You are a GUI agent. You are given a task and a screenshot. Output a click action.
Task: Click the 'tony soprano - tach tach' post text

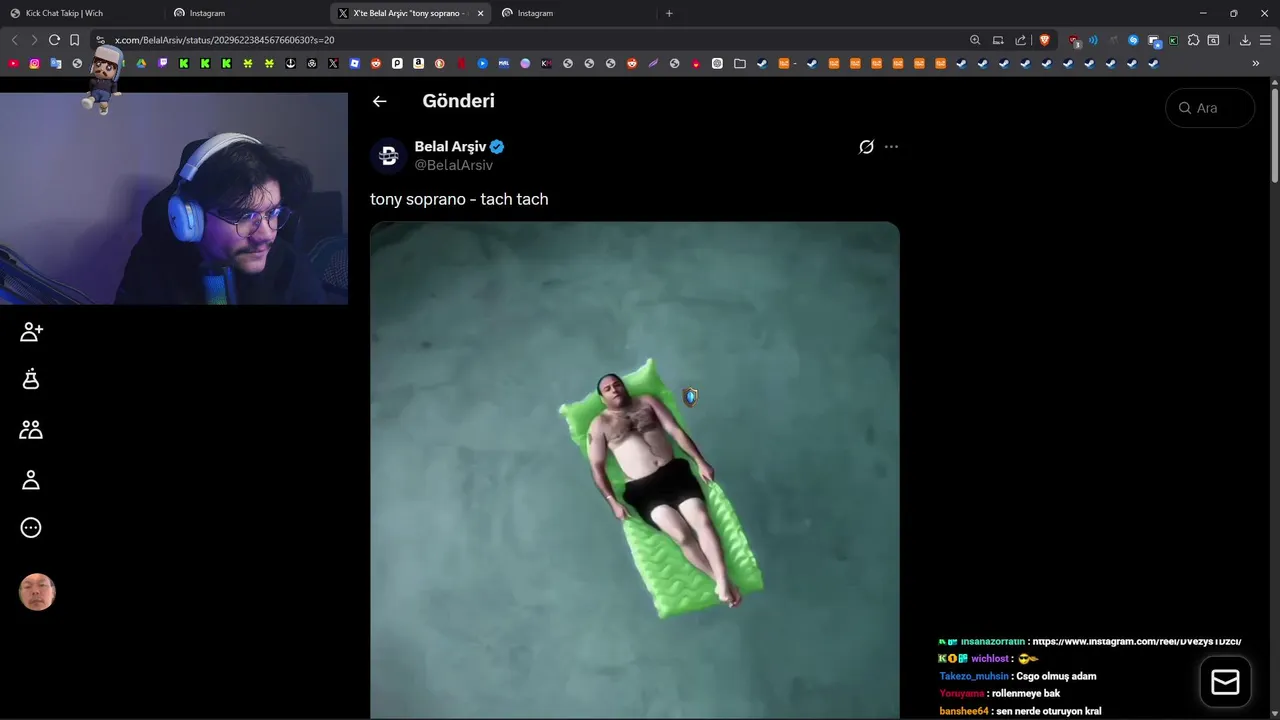point(459,199)
